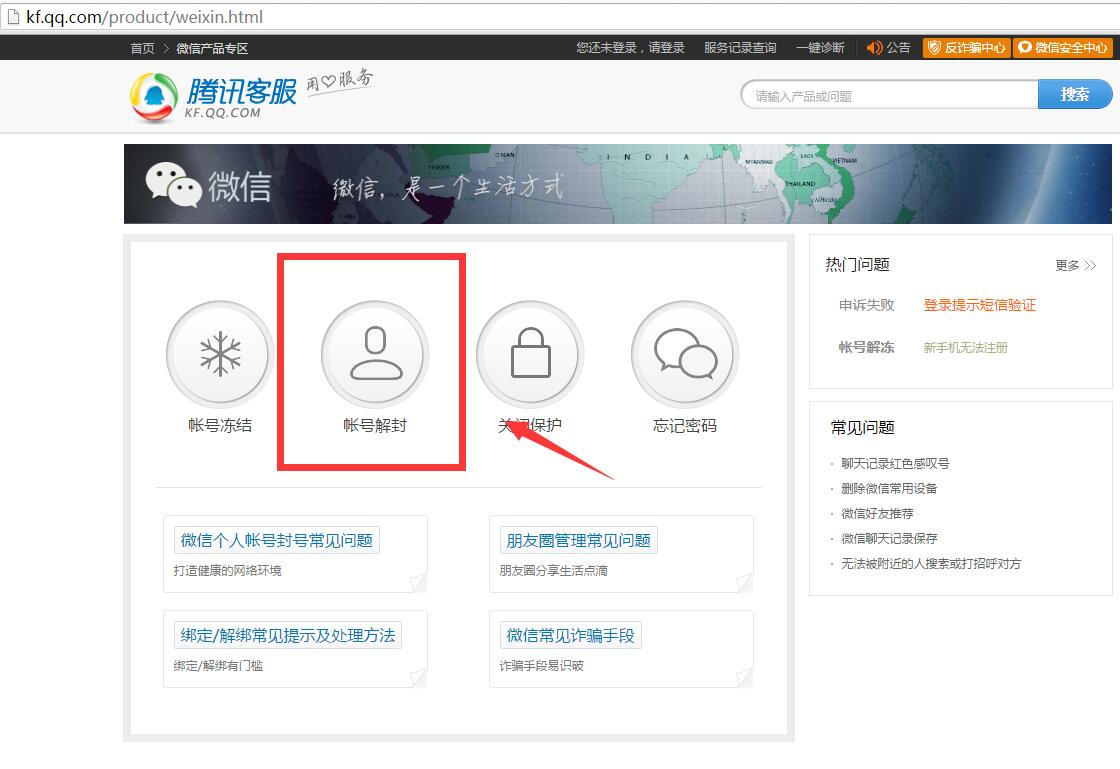Click the 帐号冻结 label text
This screenshot has width=1120, height=769.
pos(220,426)
